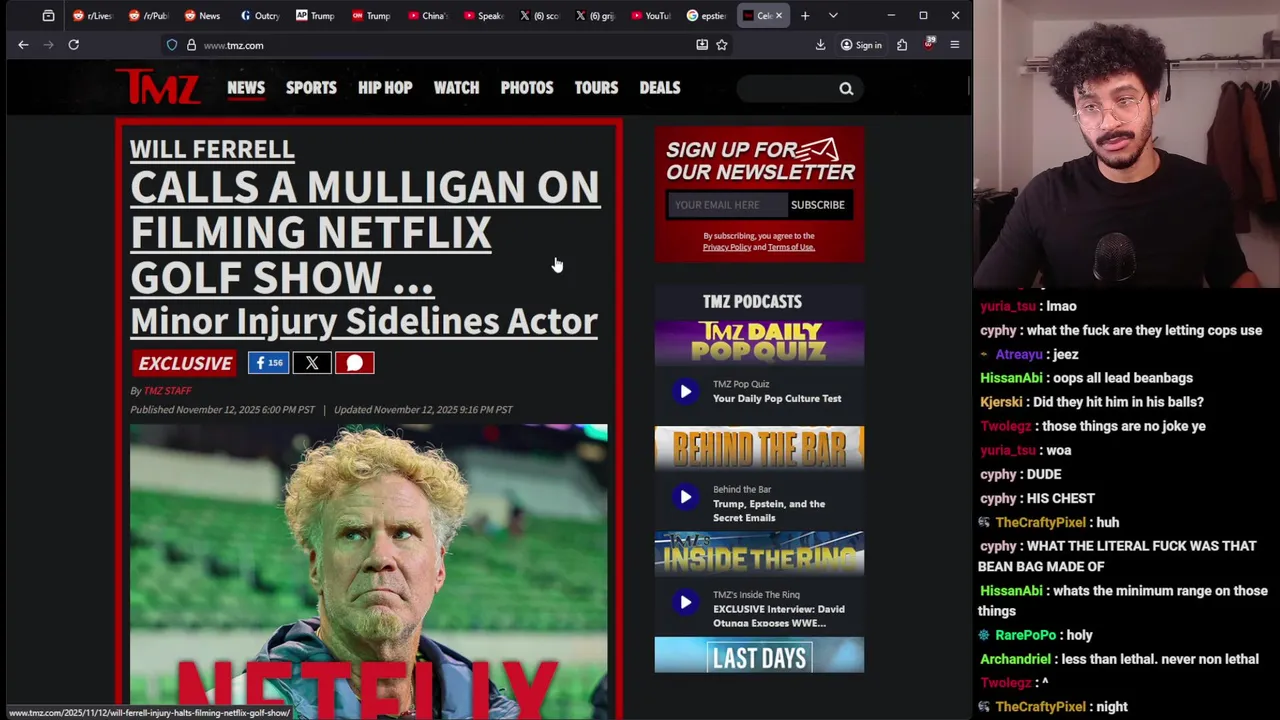Click Sign in account button
Viewport: 1280px width, 720px height.
click(861, 45)
